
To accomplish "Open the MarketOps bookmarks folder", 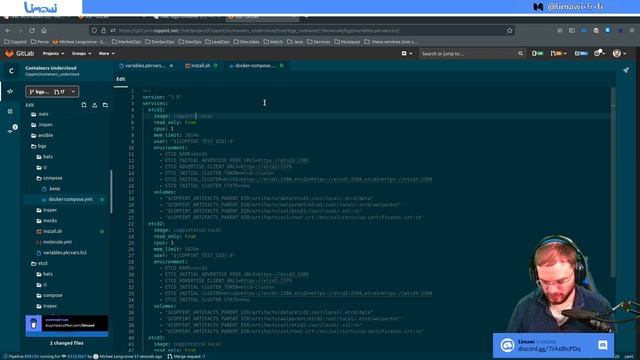I will pos(126,42).
